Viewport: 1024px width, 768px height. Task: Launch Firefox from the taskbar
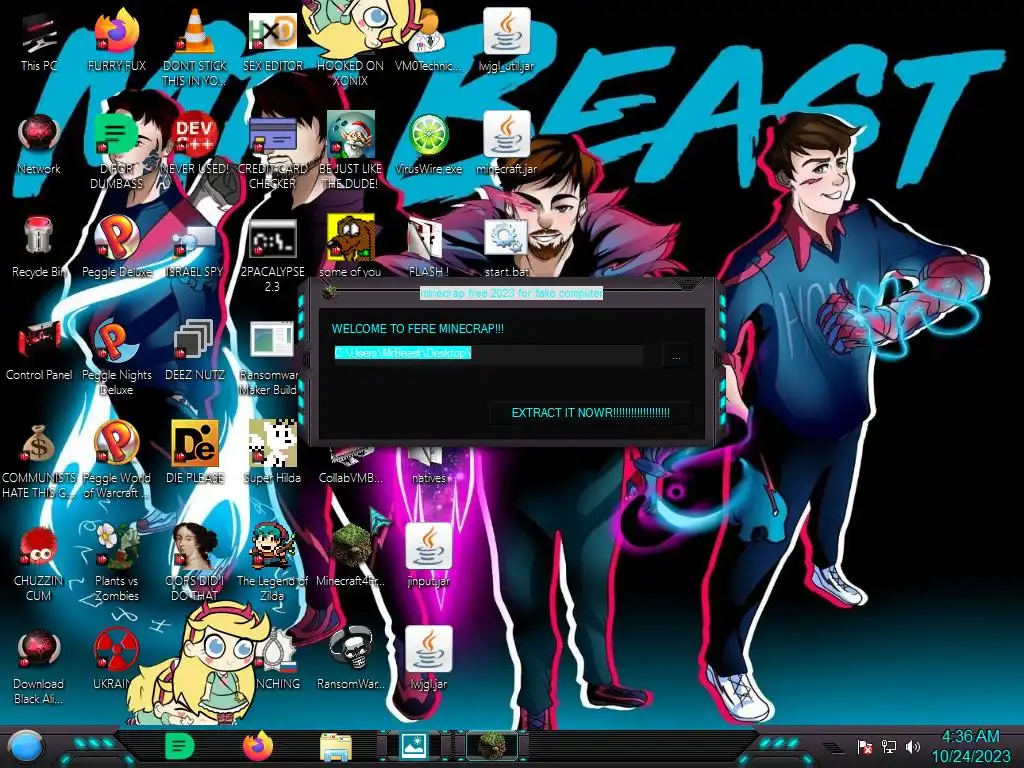(x=258, y=746)
